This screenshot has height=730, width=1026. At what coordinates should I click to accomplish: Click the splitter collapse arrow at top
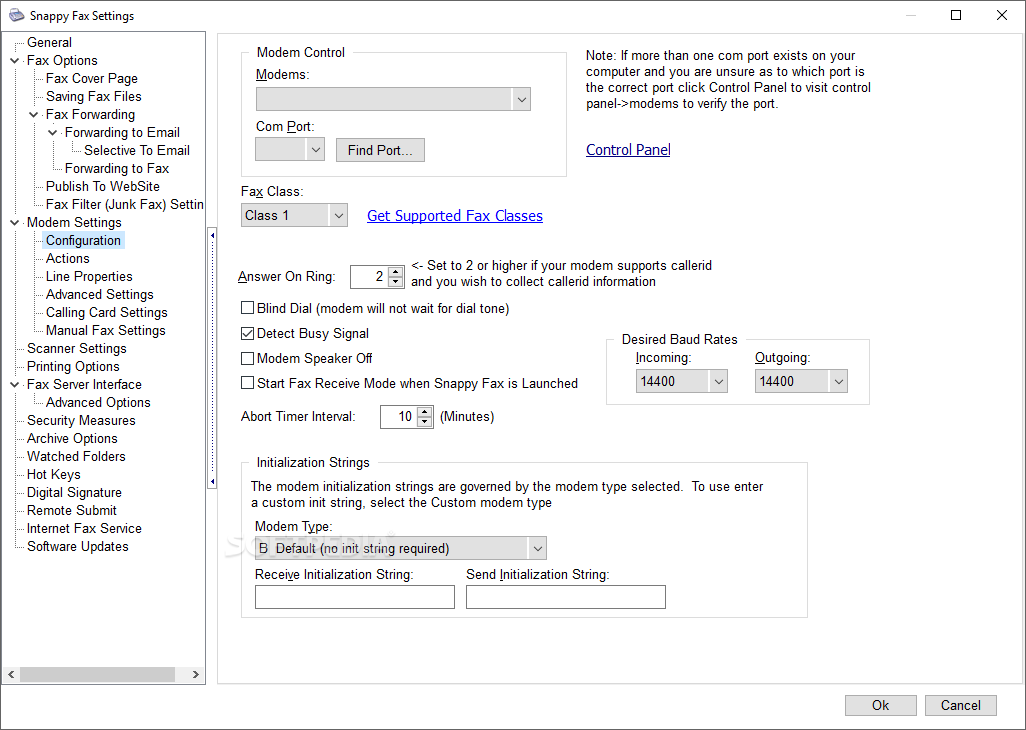tap(212, 235)
